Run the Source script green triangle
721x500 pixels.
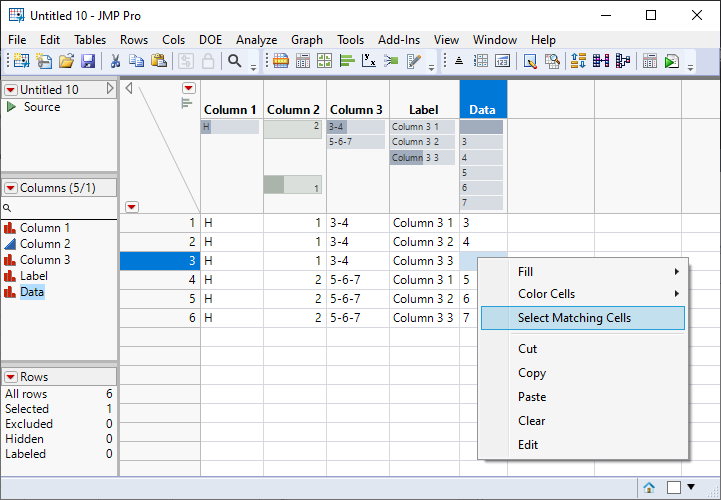coord(11,107)
